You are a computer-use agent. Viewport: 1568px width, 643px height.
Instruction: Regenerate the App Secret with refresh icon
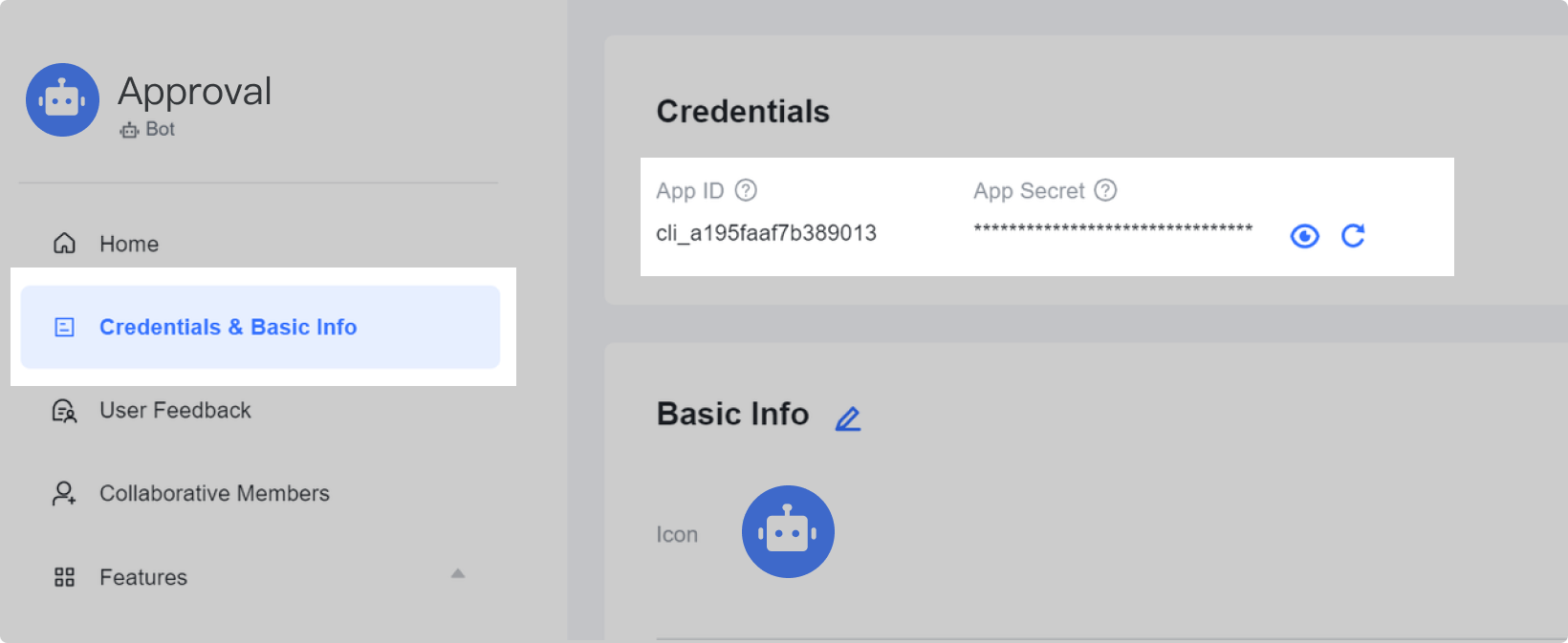coord(1353,236)
